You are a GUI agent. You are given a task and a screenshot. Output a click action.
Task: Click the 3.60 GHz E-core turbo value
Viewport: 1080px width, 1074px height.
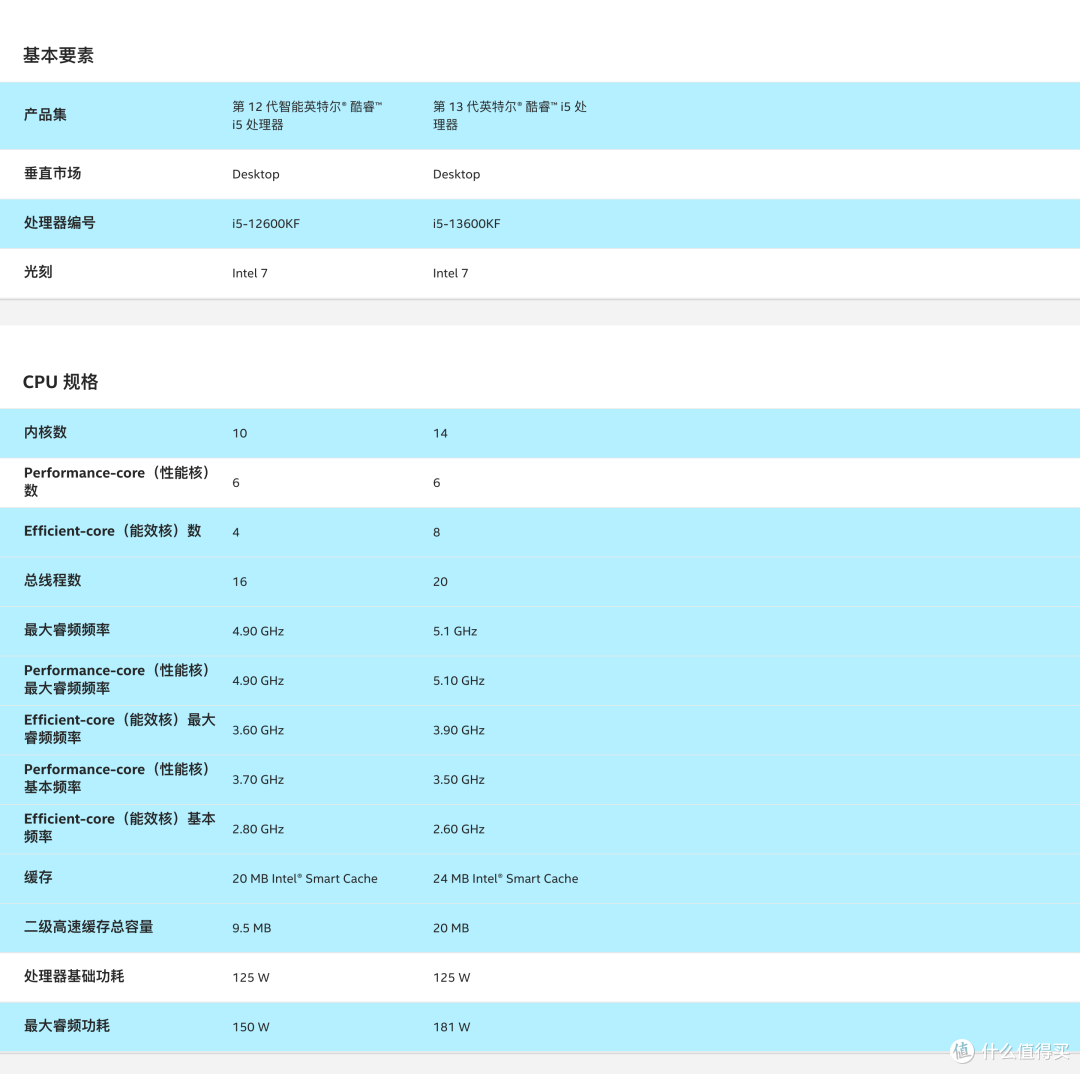coord(258,731)
